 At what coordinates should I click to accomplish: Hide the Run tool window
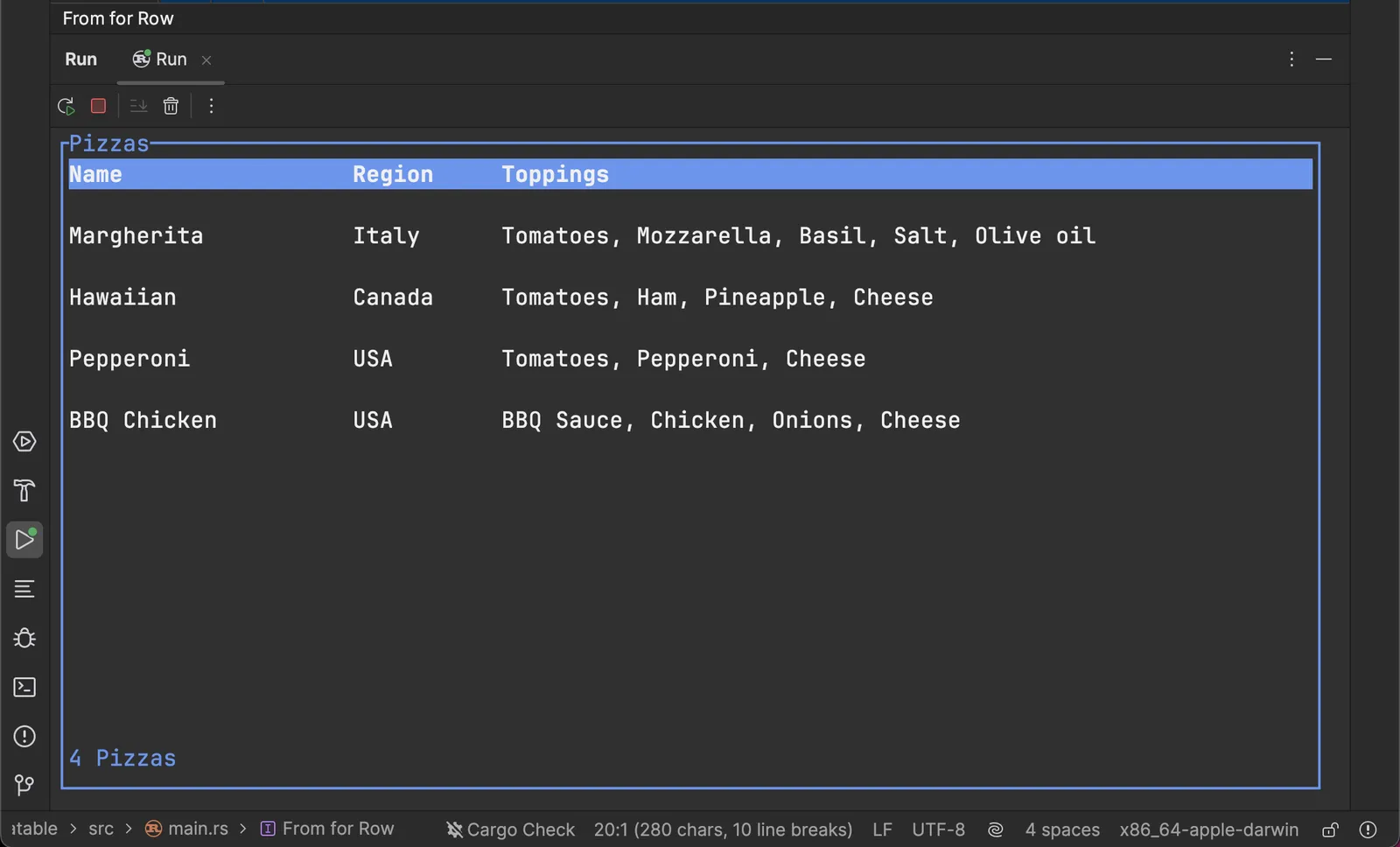coord(1324,59)
